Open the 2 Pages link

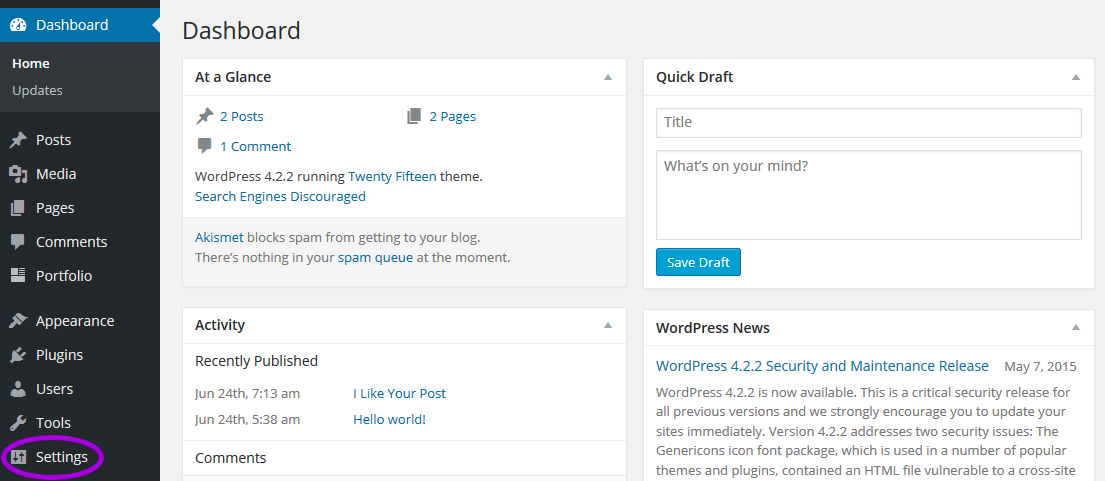point(452,116)
